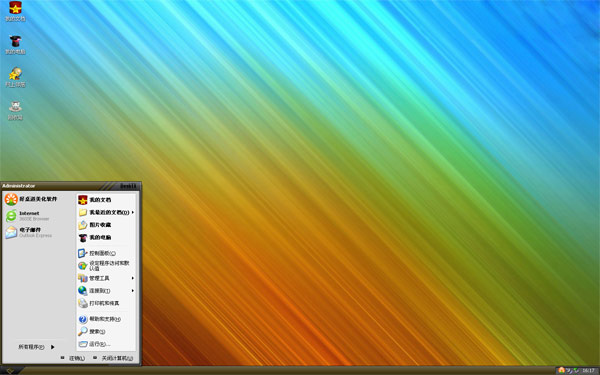Click the Start button on the taskbar
Viewport: 600px width, 375px height.
[10, 370]
